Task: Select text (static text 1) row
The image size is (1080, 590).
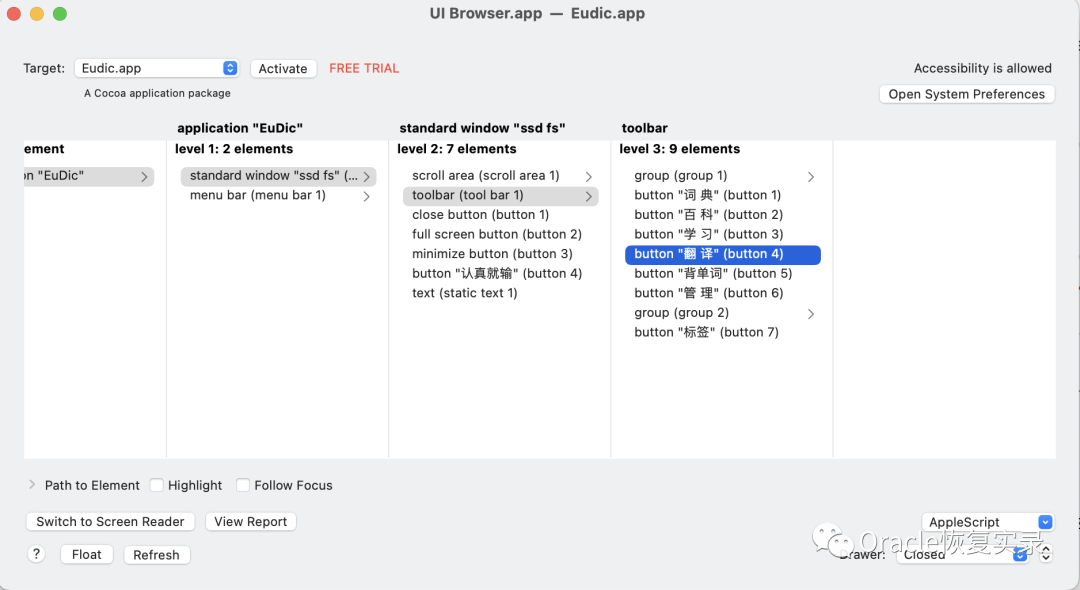Action: (500, 293)
